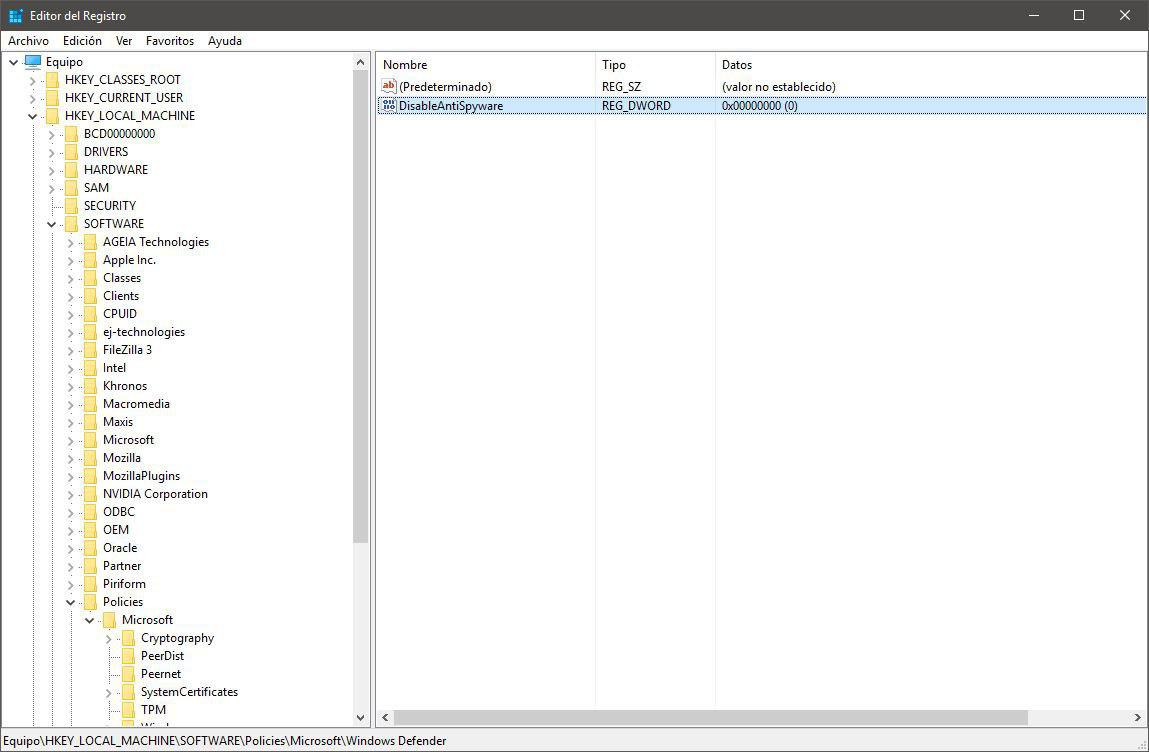This screenshot has width=1149, height=752.
Task: Expand the Cryptography key
Action: point(109,638)
